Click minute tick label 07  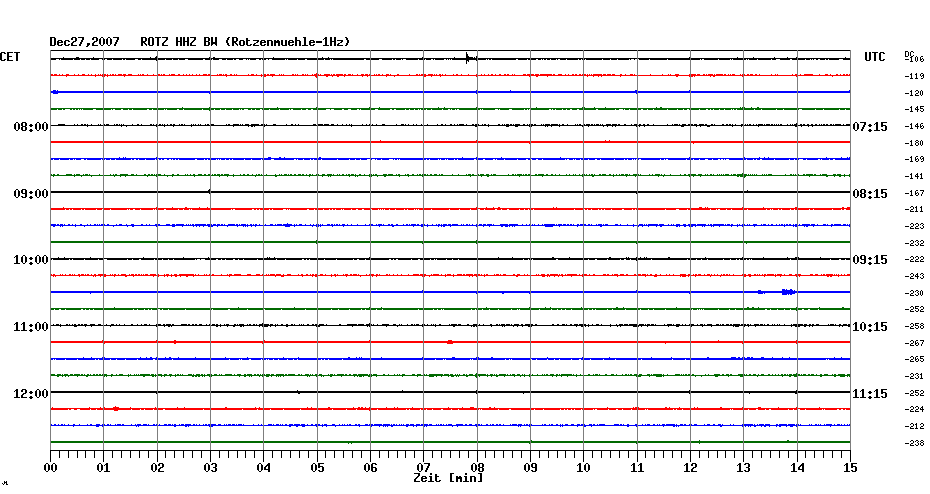[x=423, y=467]
